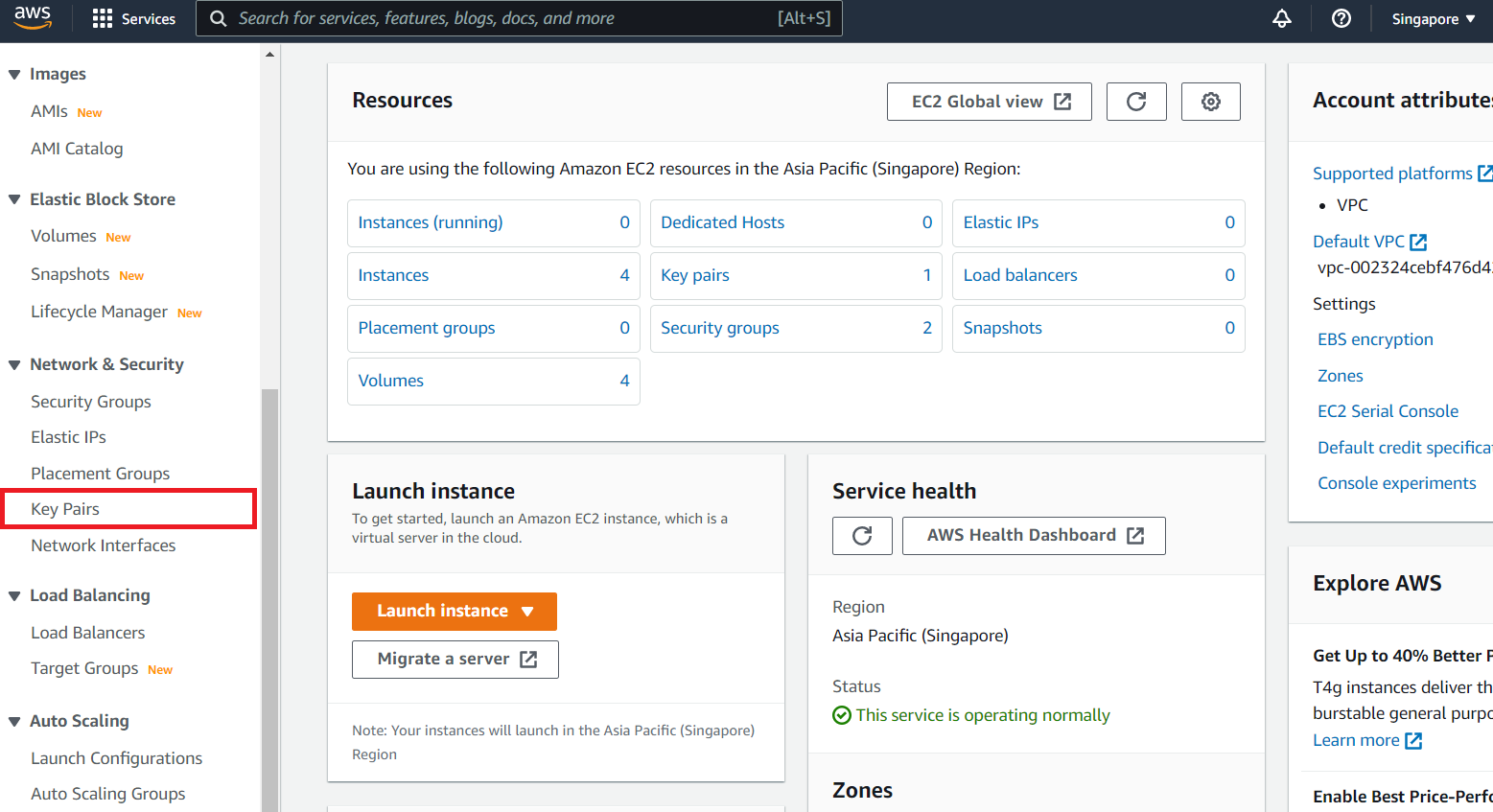Click the AWS logo home icon
Image resolution: width=1493 pixels, height=812 pixels.
coord(33,17)
